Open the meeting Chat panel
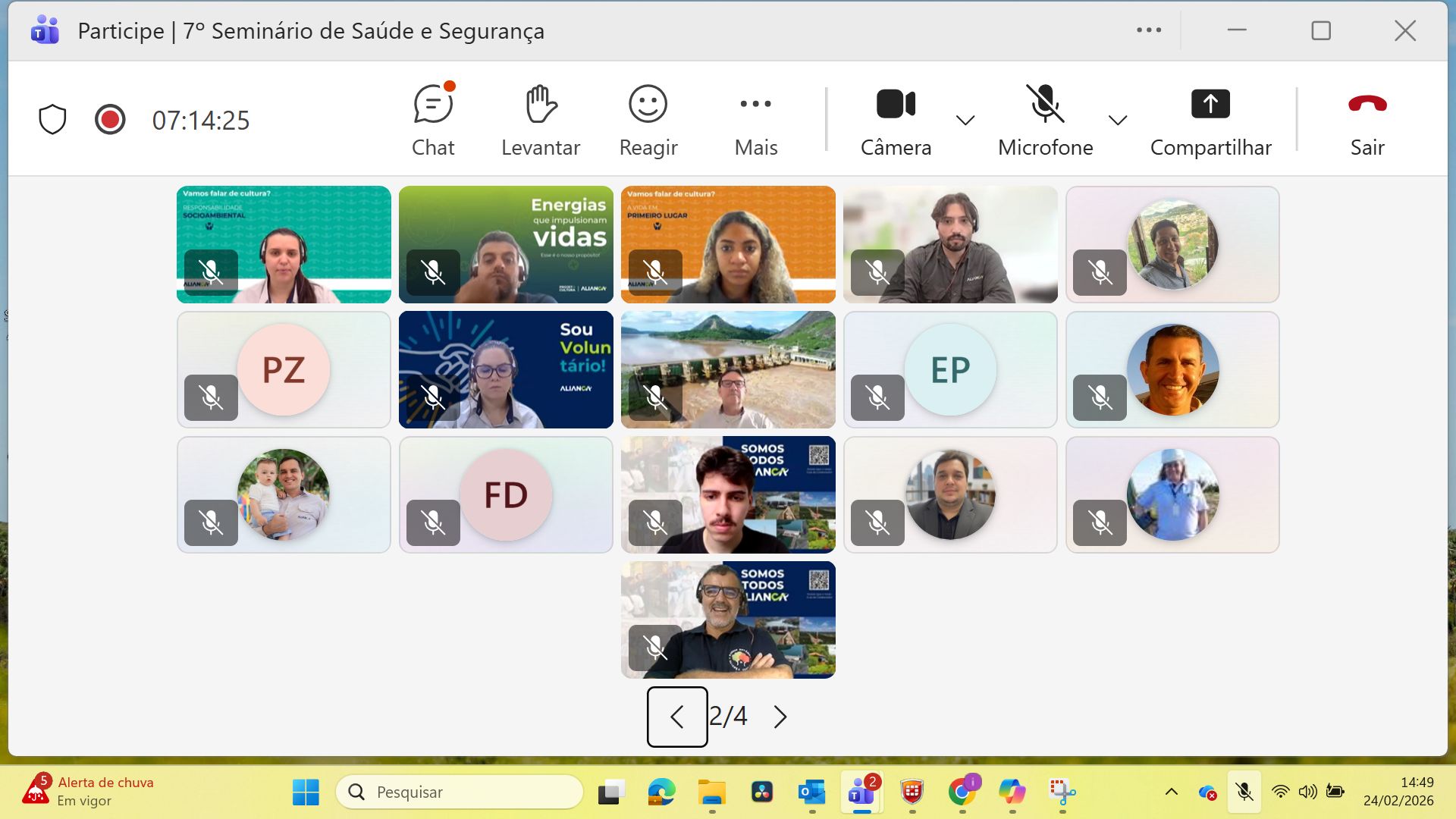 (x=433, y=121)
